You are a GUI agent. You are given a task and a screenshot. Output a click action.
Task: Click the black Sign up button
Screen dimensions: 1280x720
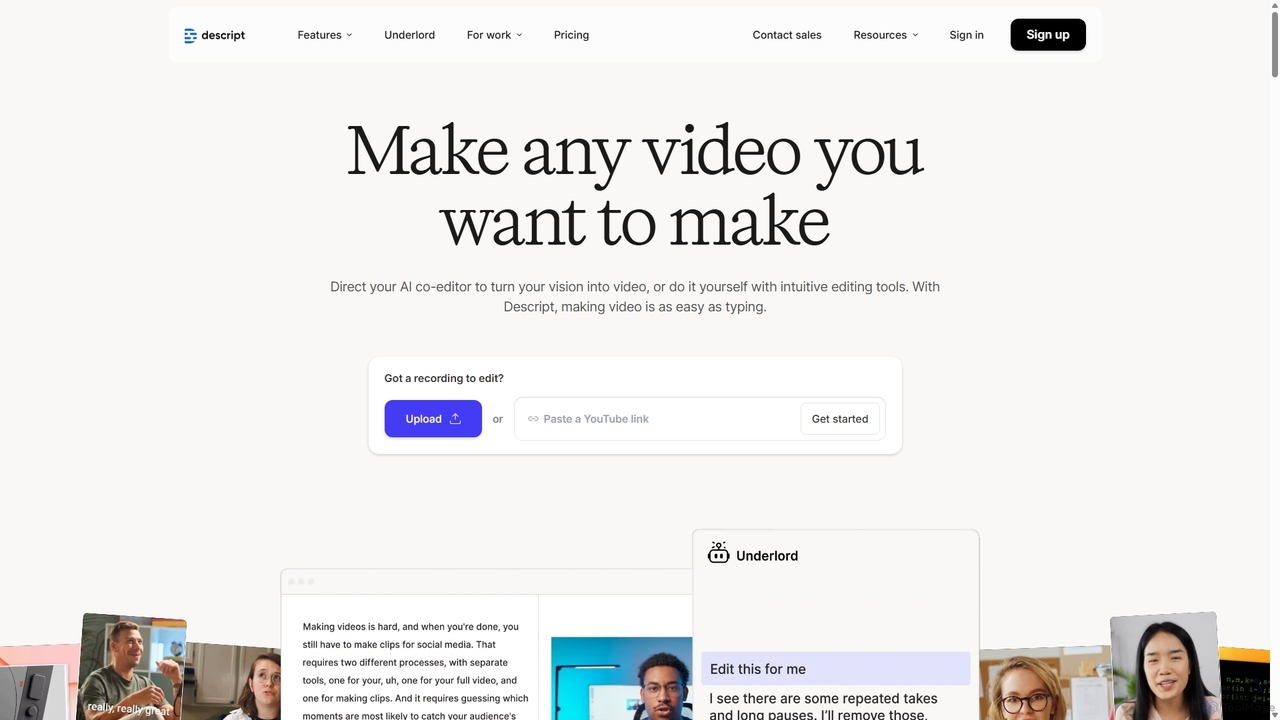click(x=1048, y=35)
